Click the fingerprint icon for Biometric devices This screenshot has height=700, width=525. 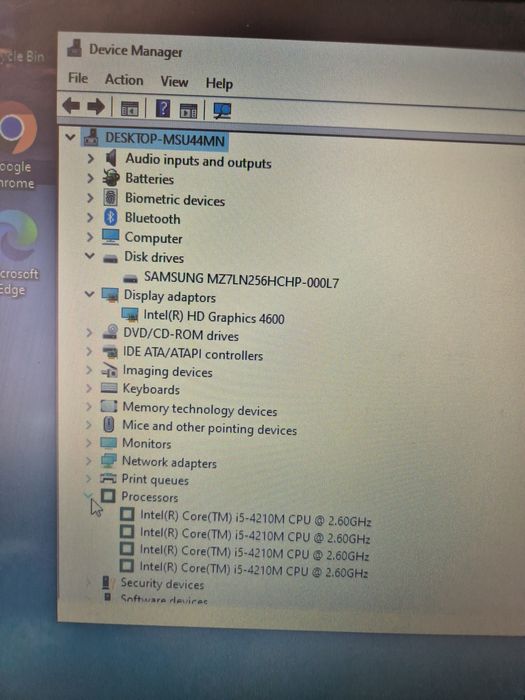click(110, 197)
